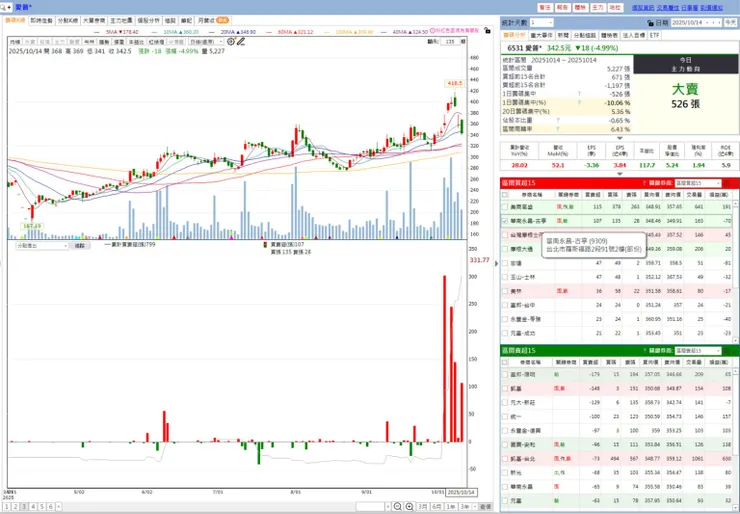Click the 細節 button beside 分點進出

point(79,245)
